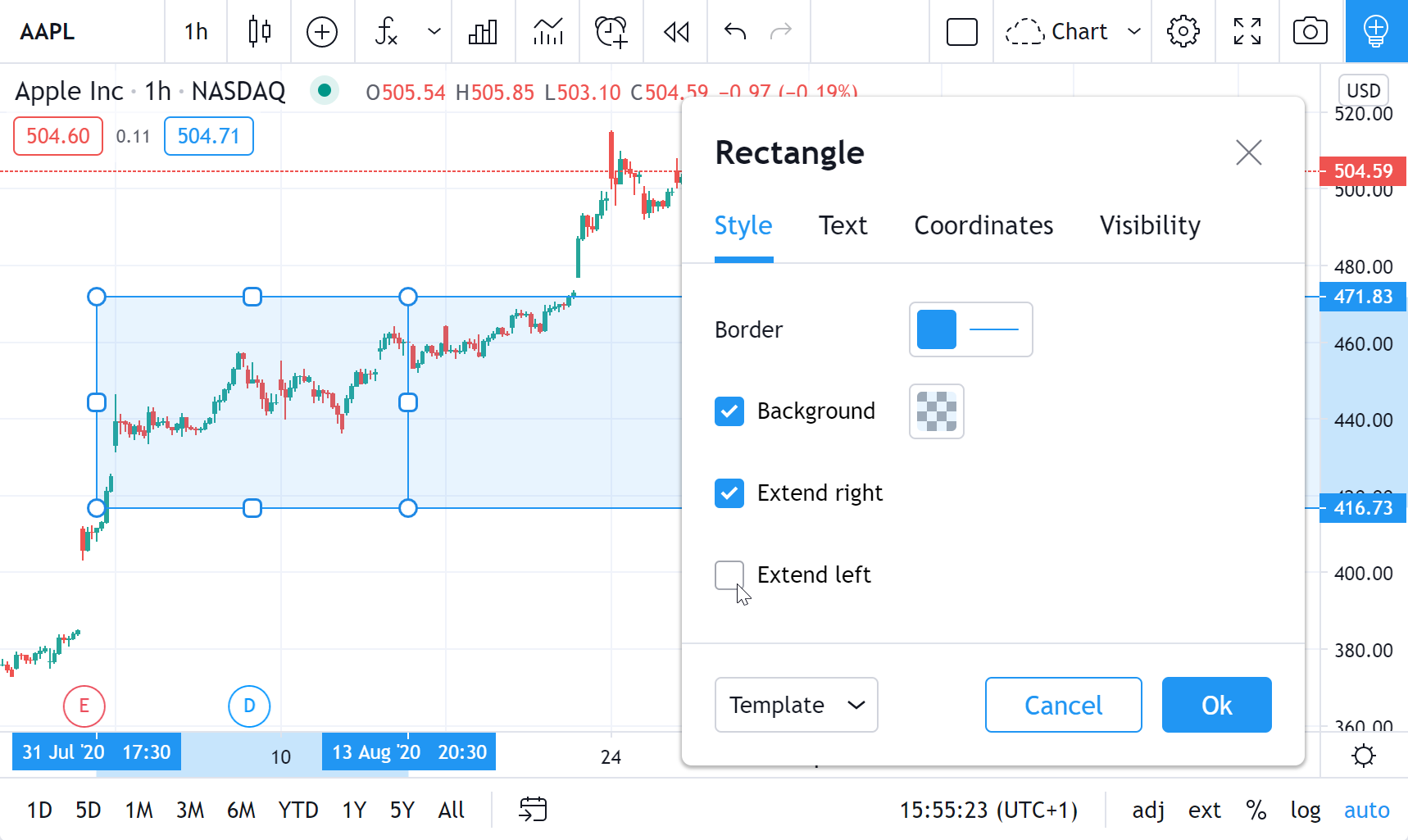Create an alert with the alarm clock icon
This screenshot has width=1408, height=840.
click(x=611, y=32)
